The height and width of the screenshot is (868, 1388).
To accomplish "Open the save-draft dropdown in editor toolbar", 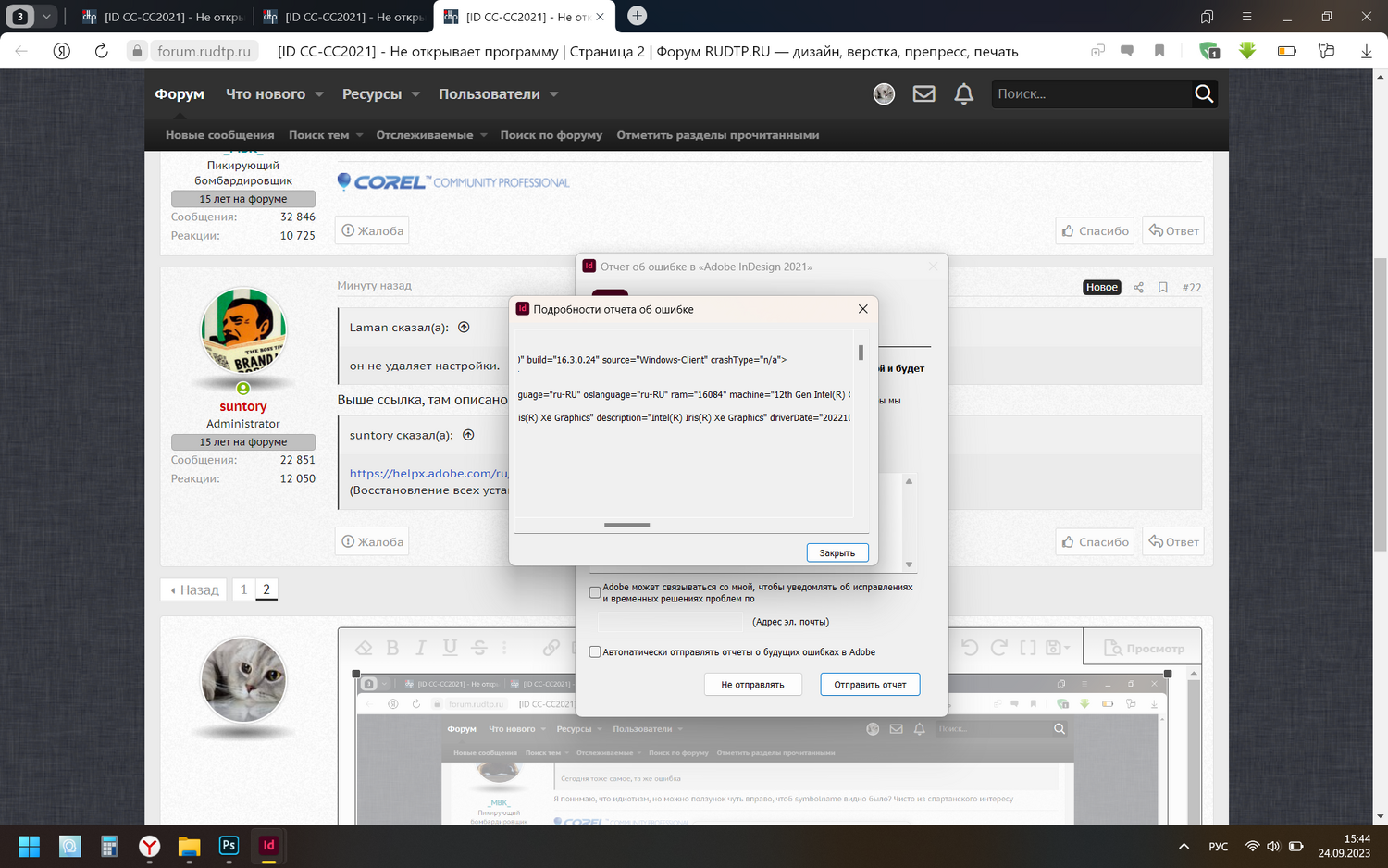I will (x=1057, y=648).
